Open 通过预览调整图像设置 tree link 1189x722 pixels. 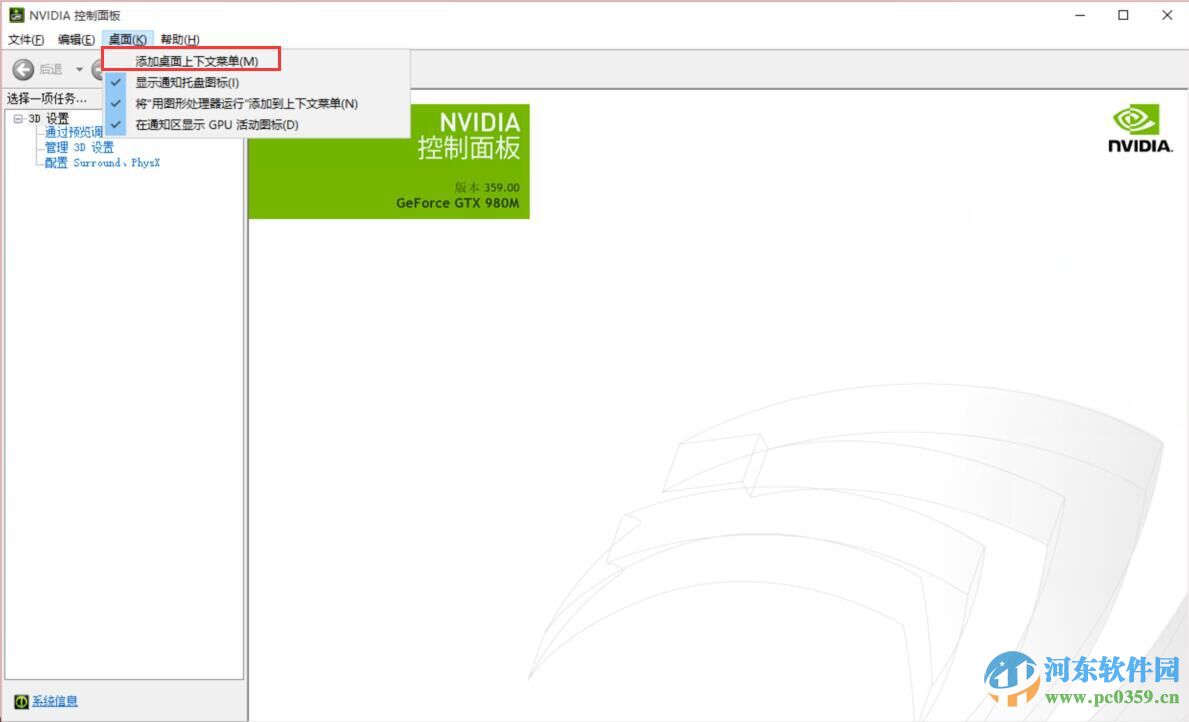74,133
